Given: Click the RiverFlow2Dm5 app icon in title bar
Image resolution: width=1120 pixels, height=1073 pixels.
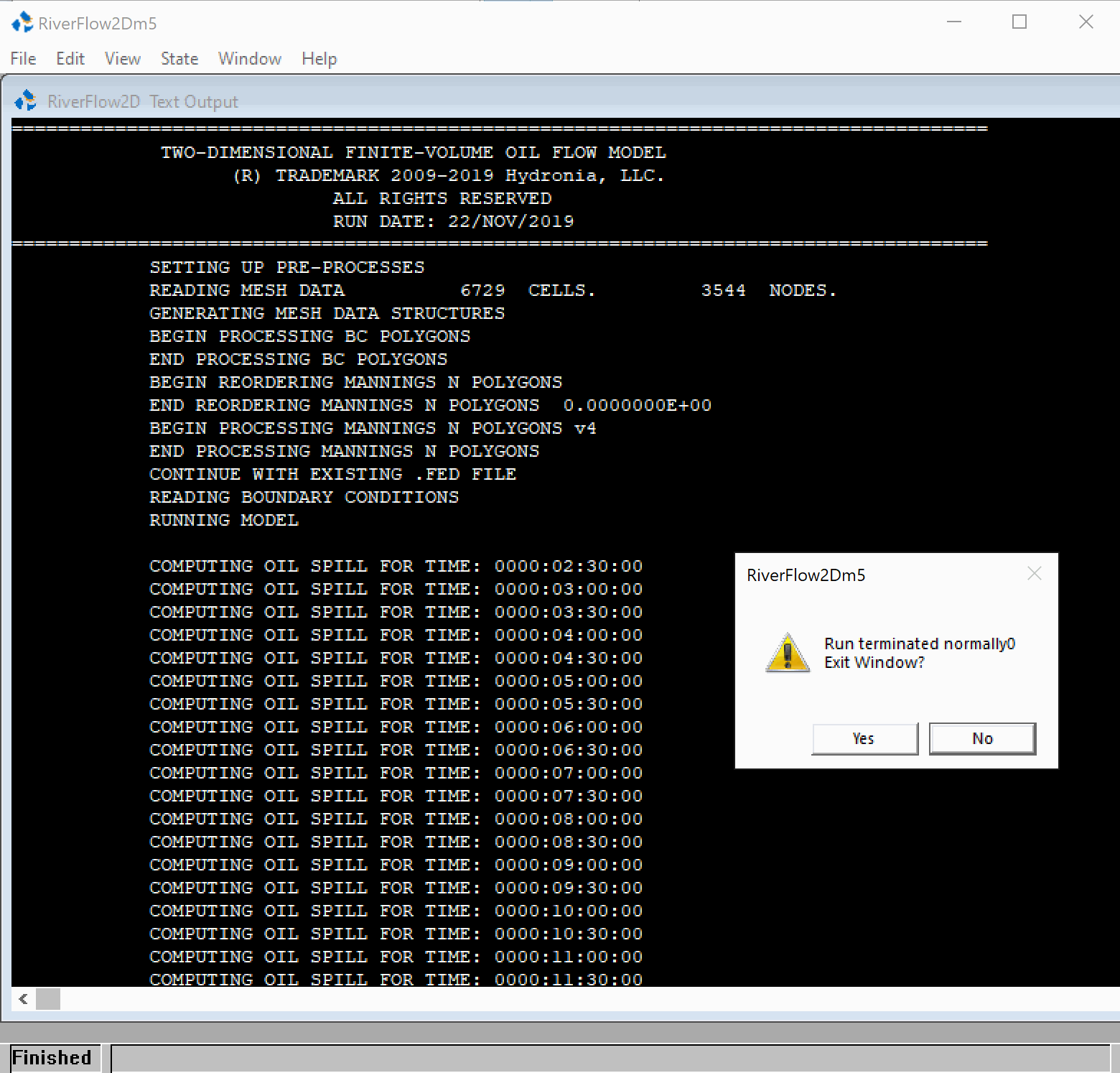Looking at the screenshot, I should coord(22,23).
